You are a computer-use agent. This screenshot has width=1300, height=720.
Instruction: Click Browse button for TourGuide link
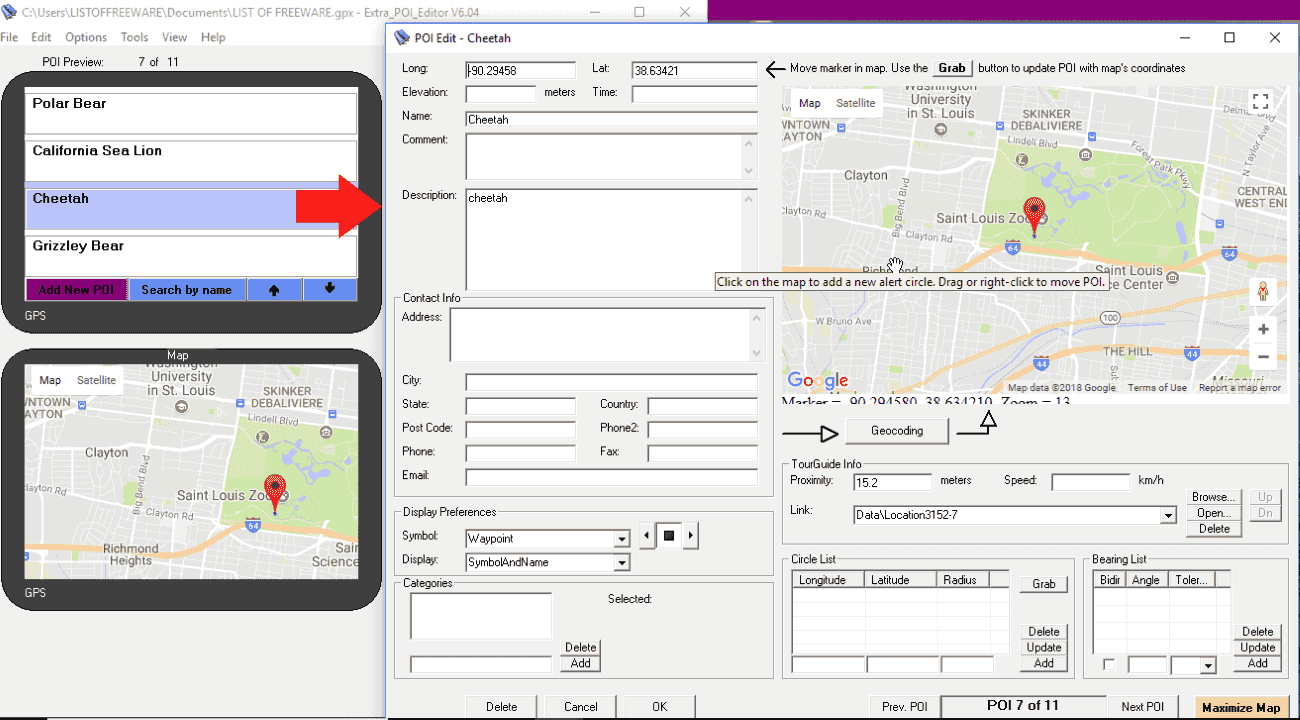click(x=1214, y=497)
